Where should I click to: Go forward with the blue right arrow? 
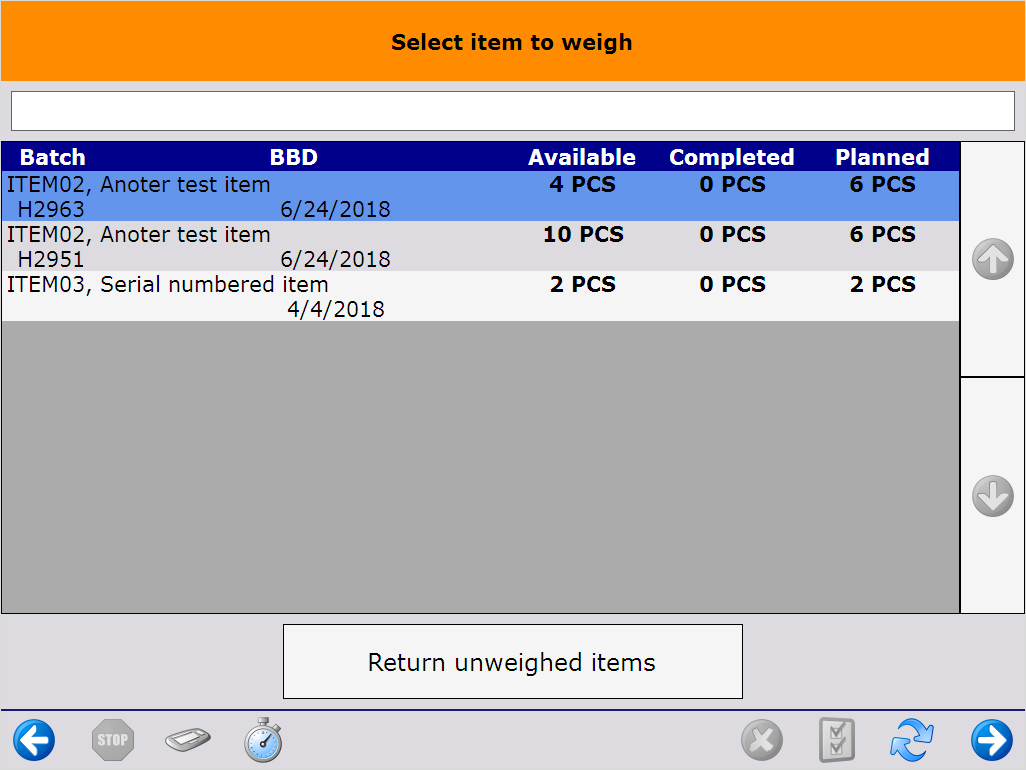click(991, 741)
